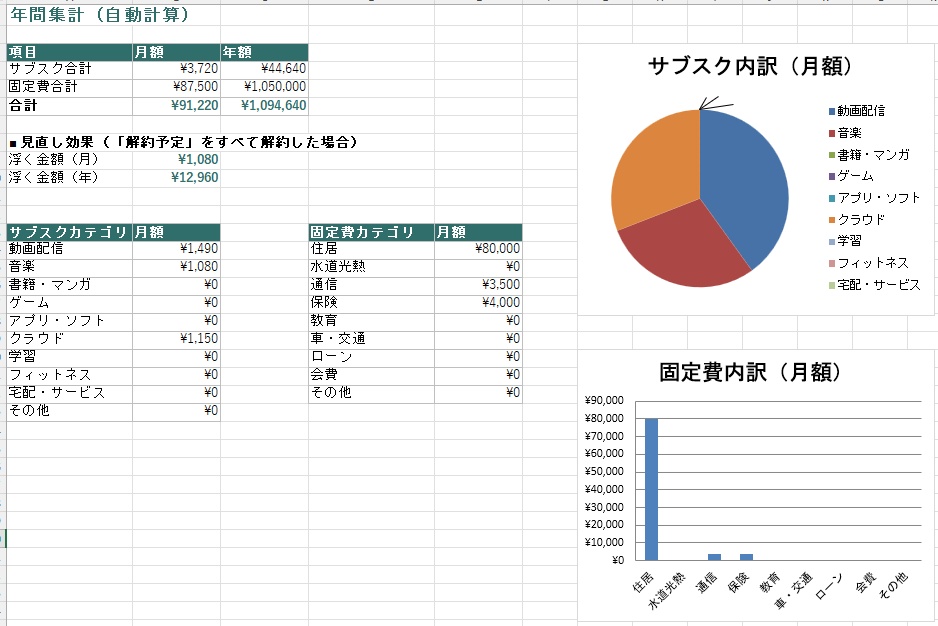Select the ¥12,960 yearly savings cell
Screen dimensions: 938x626
pyautogui.click(x=176, y=178)
